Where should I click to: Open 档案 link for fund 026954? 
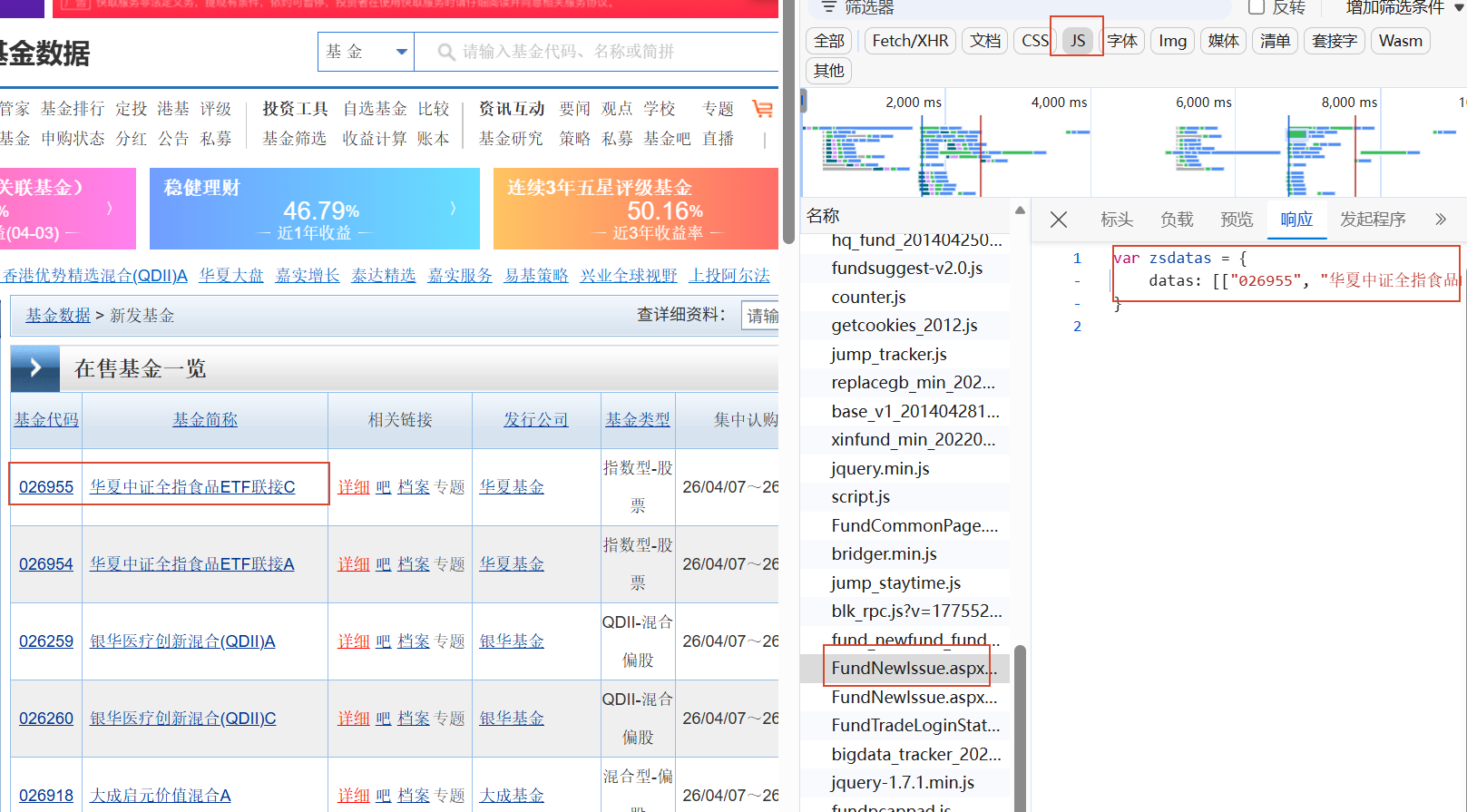coord(414,563)
